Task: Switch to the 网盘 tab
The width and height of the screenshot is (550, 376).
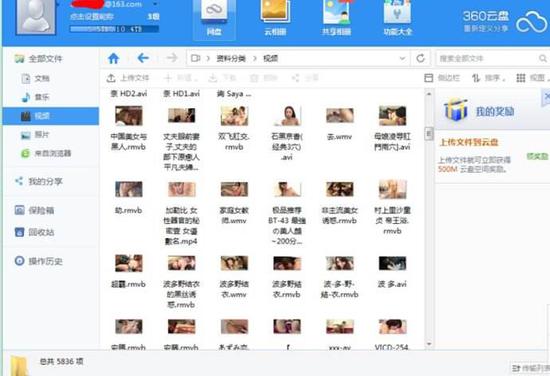Action: click(x=214, y=20)
